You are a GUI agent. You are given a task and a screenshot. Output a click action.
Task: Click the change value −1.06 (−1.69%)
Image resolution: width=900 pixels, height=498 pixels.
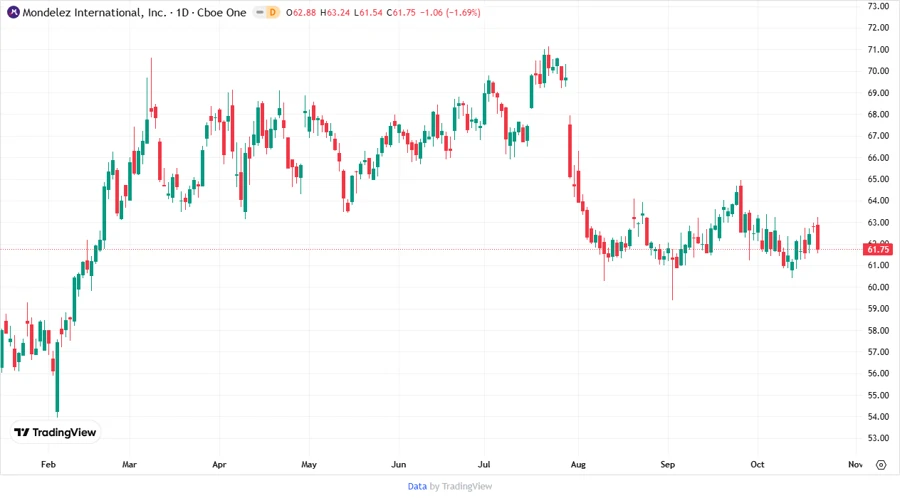tap(450, 12)
